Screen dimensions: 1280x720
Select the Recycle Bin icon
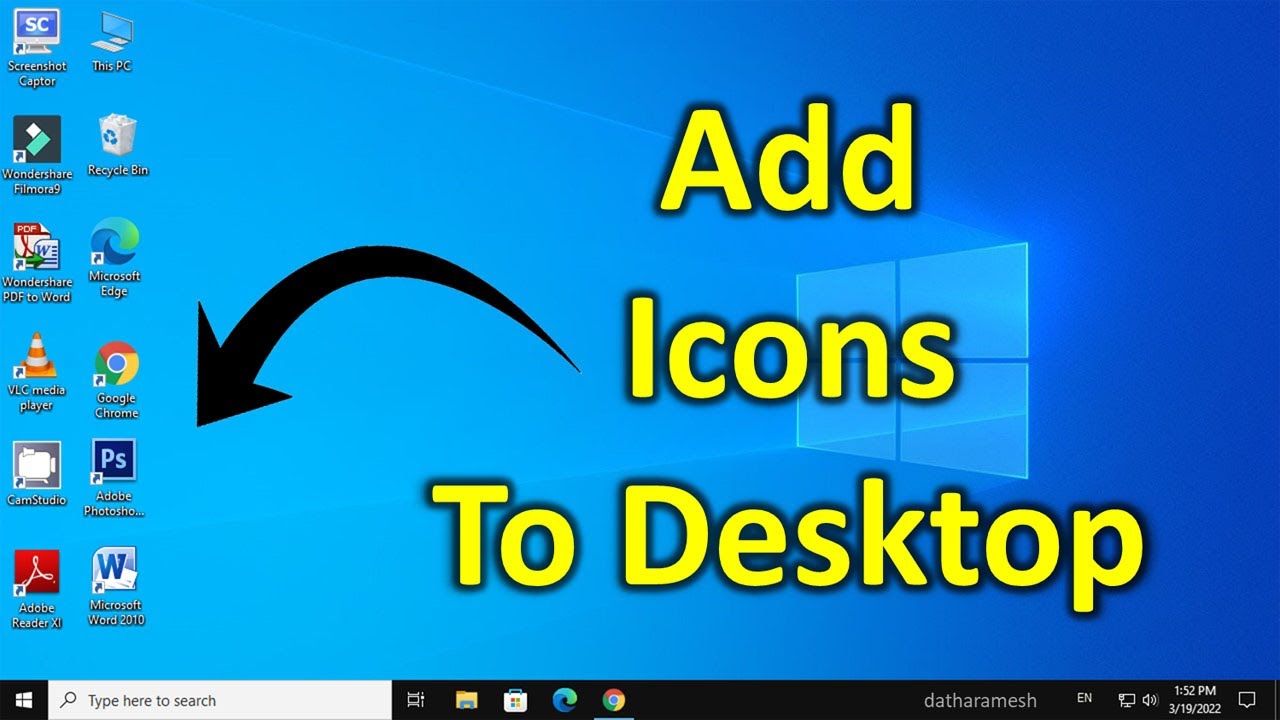pyautogui.click(x=118, y=146)
